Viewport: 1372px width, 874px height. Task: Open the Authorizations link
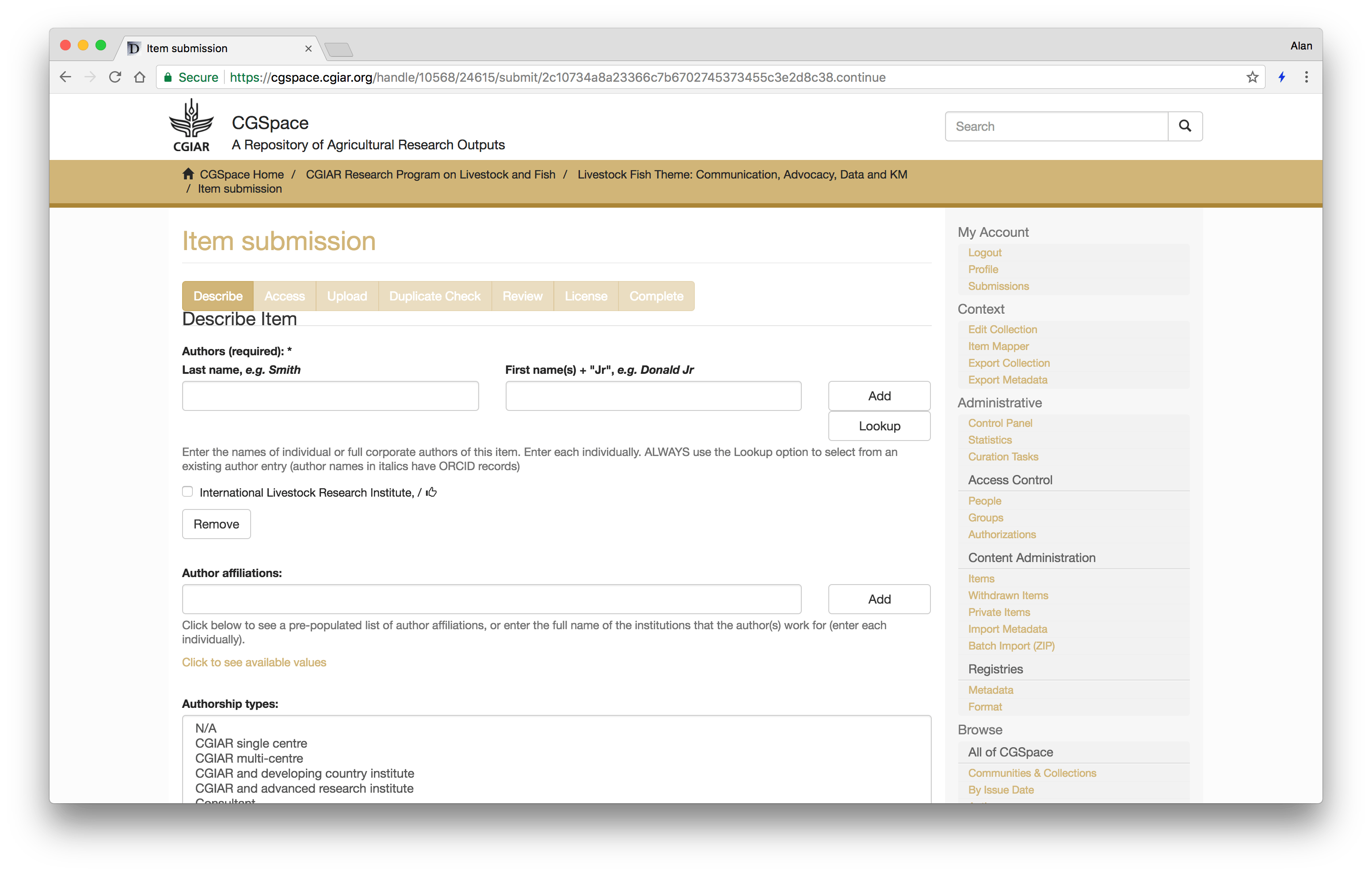tap(1002, 534)
